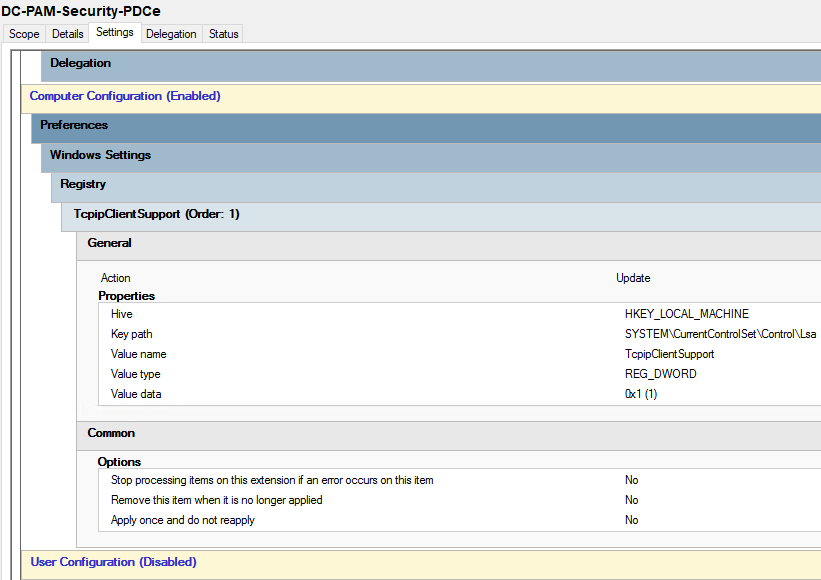Image resolution: width=821 pixels, height=580 pixels.
Task: Switch to the Status tab
Action: (x=224, y=34)
